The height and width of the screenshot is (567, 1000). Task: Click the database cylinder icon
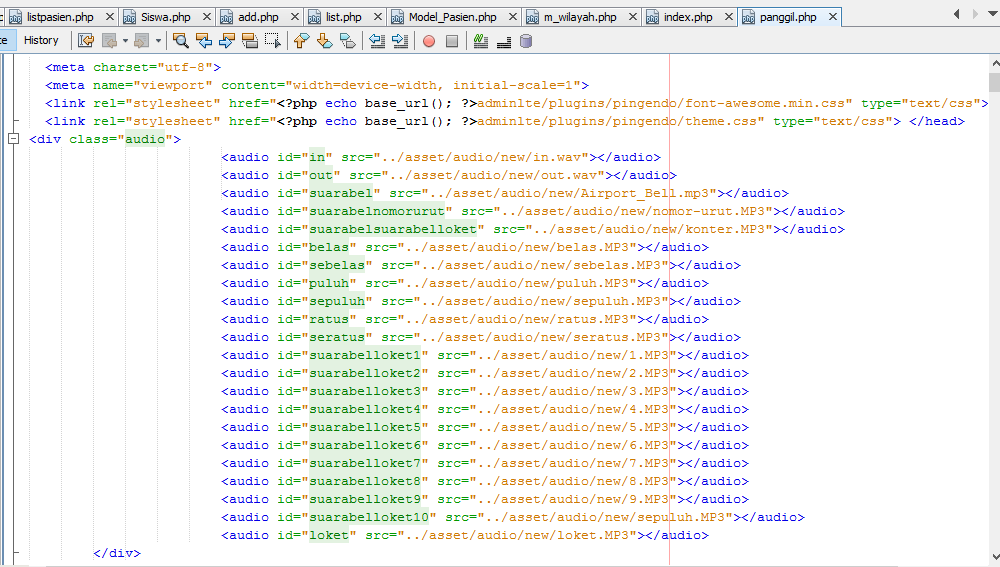pyautogui.click(x=526, y=41)
